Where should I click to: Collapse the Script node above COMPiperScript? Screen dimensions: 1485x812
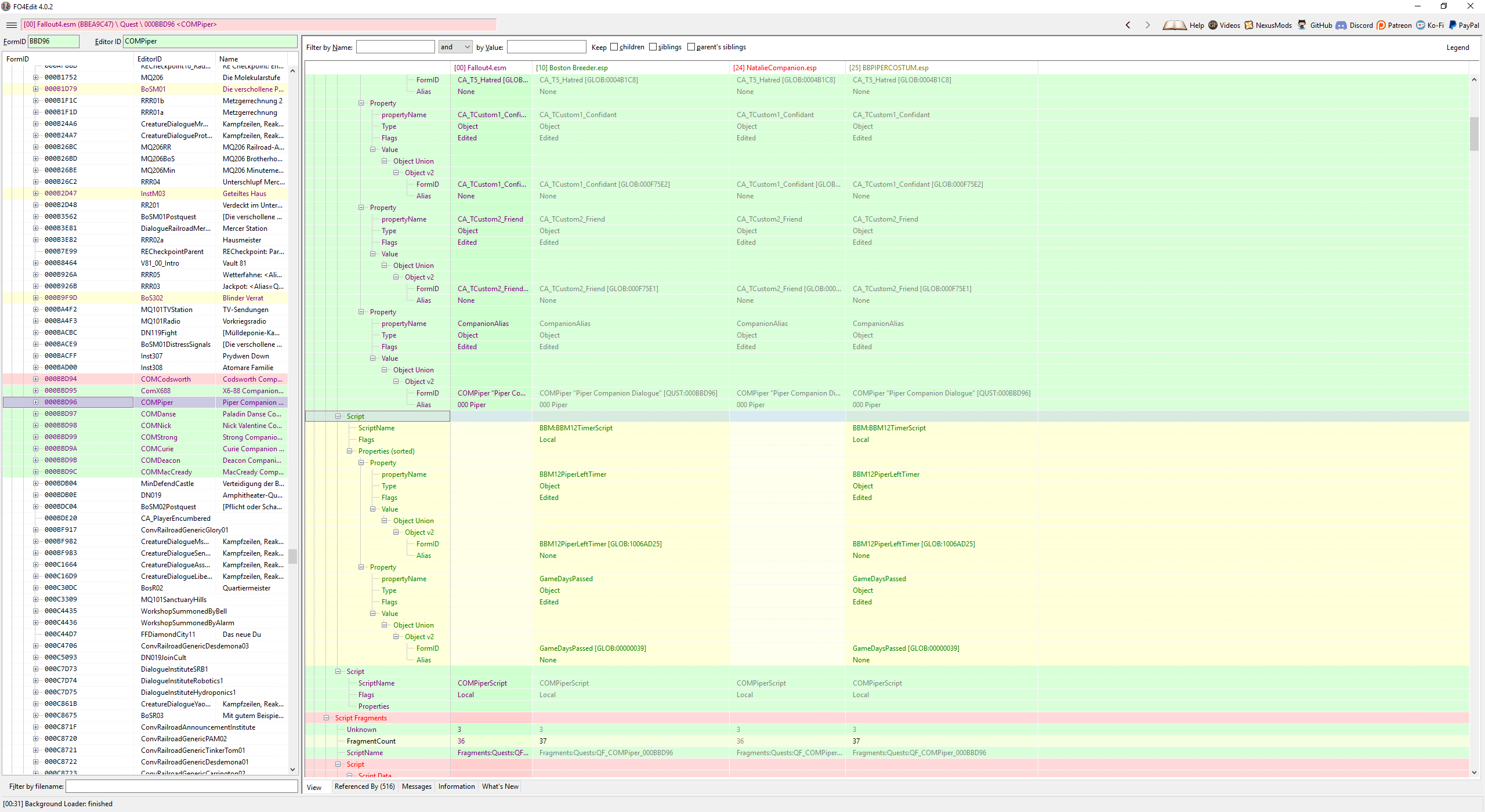(x=338, y=671)
